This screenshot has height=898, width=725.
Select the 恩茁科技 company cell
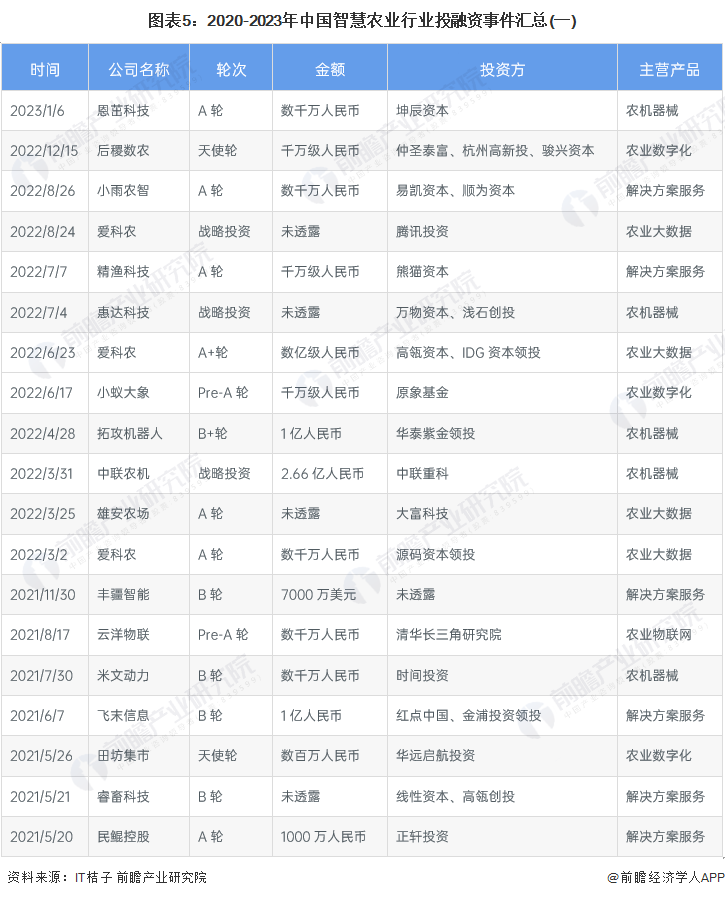pyautogui.click(x=123, y=110)
